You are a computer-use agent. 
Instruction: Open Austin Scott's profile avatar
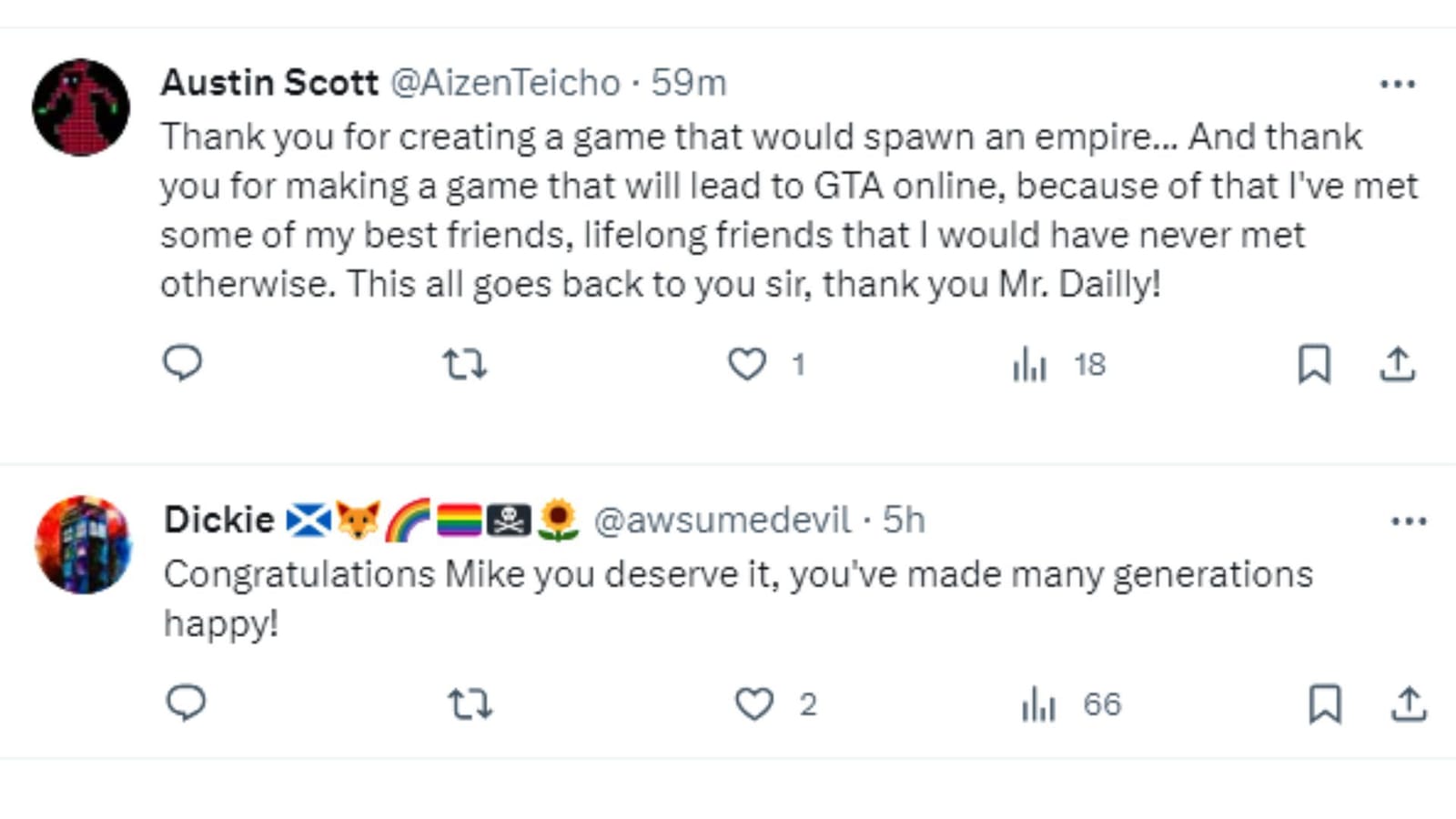point(81,107)
